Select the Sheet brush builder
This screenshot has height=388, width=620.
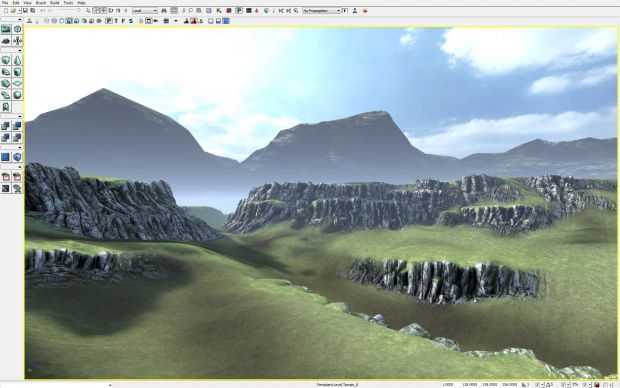[17, 83]
